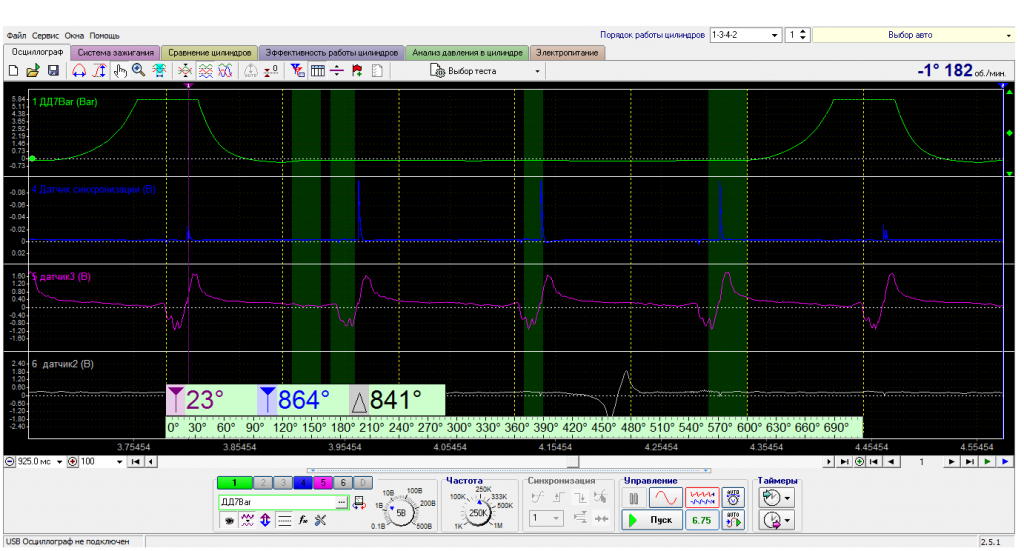Toggle channel 6 button
Viewport: 1024px width, 551px height.
click(343, 483)
